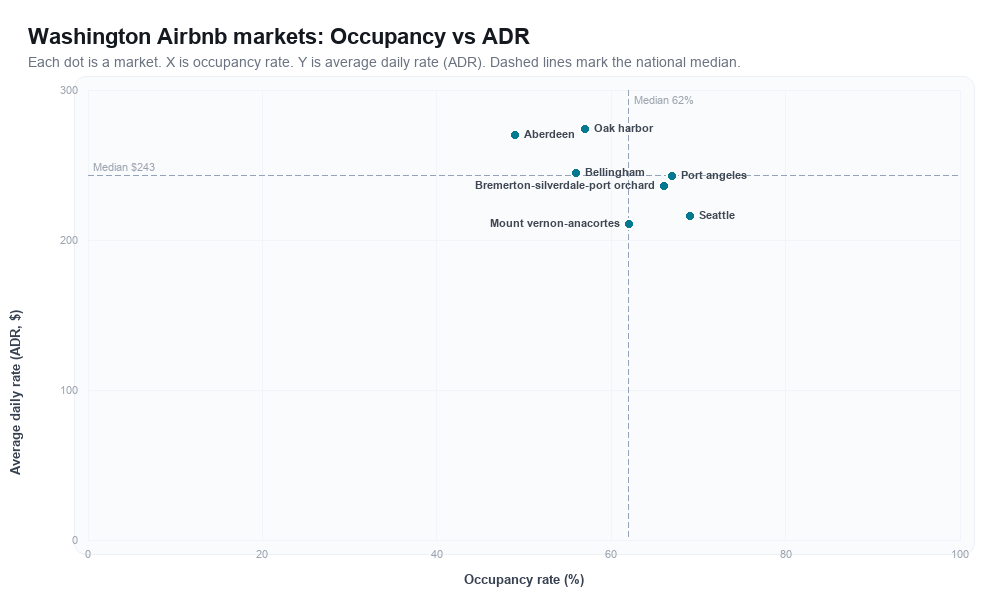Click the x-axis tick label 80

coord(786,555)
